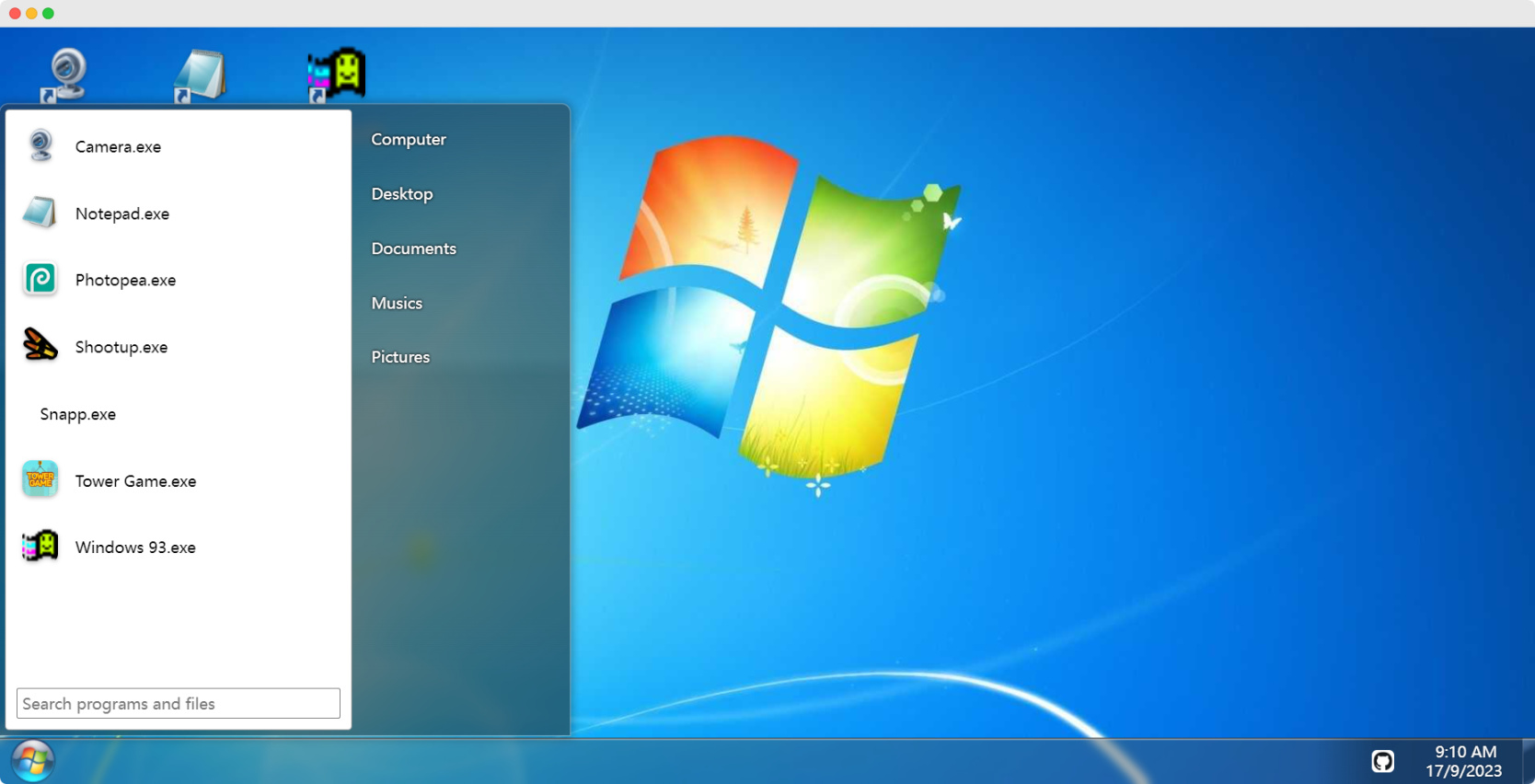This screenshot has height=784, width=1535.
Task: Open the Musics folder link
Action: tap(397, 303)
